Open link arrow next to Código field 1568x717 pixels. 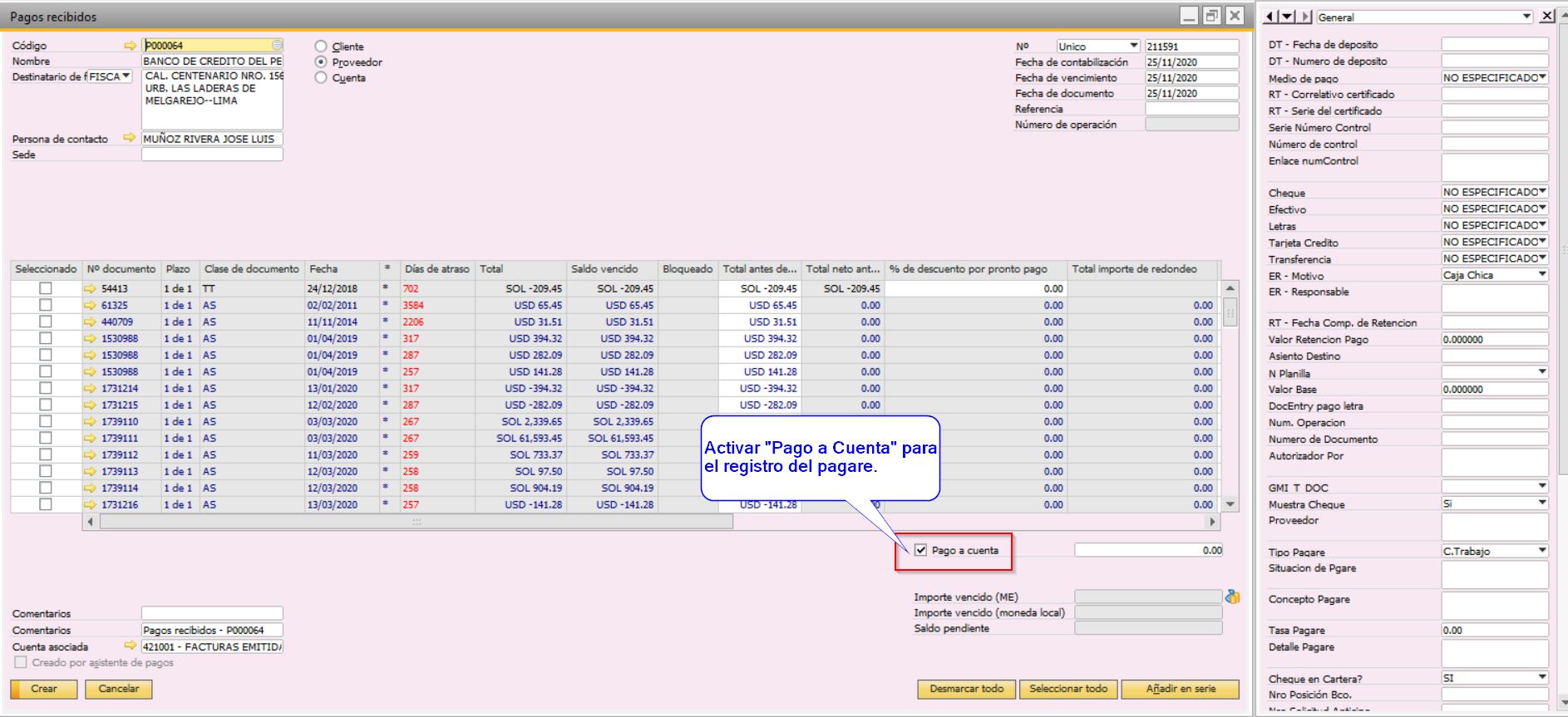click(x=130, y=46)
